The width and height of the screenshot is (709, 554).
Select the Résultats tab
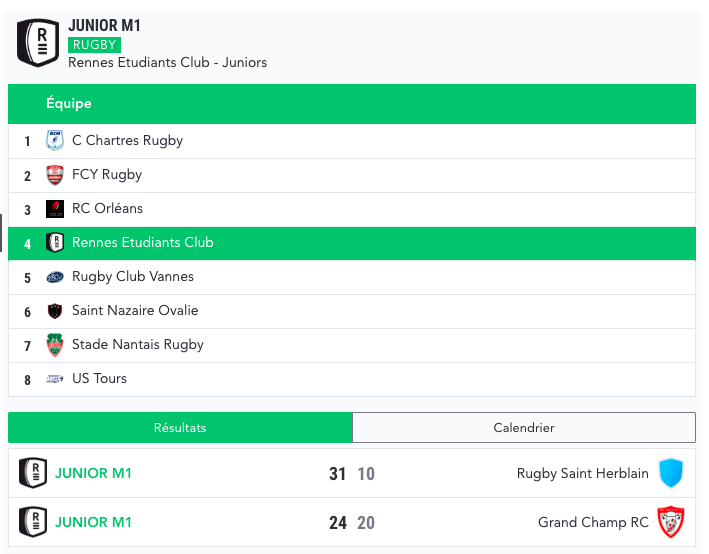(x=180, y=428)
